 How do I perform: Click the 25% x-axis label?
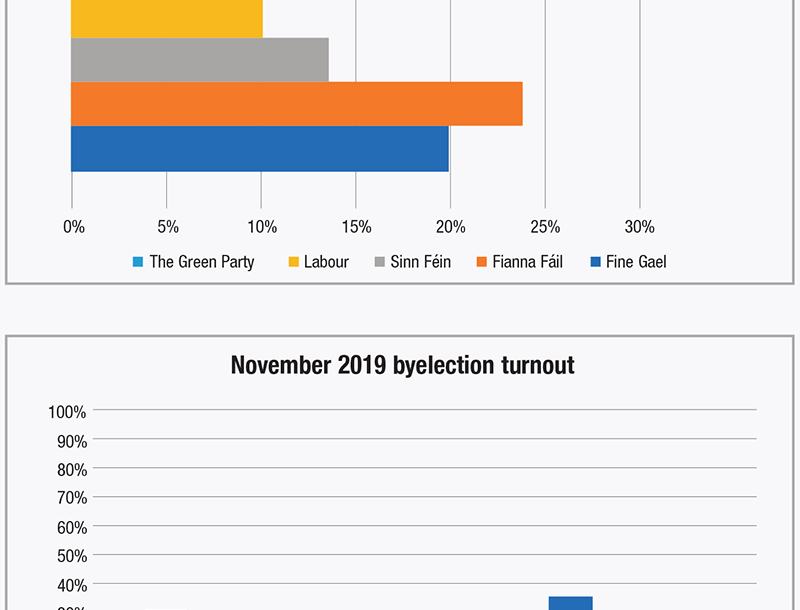tap(545, 227)
